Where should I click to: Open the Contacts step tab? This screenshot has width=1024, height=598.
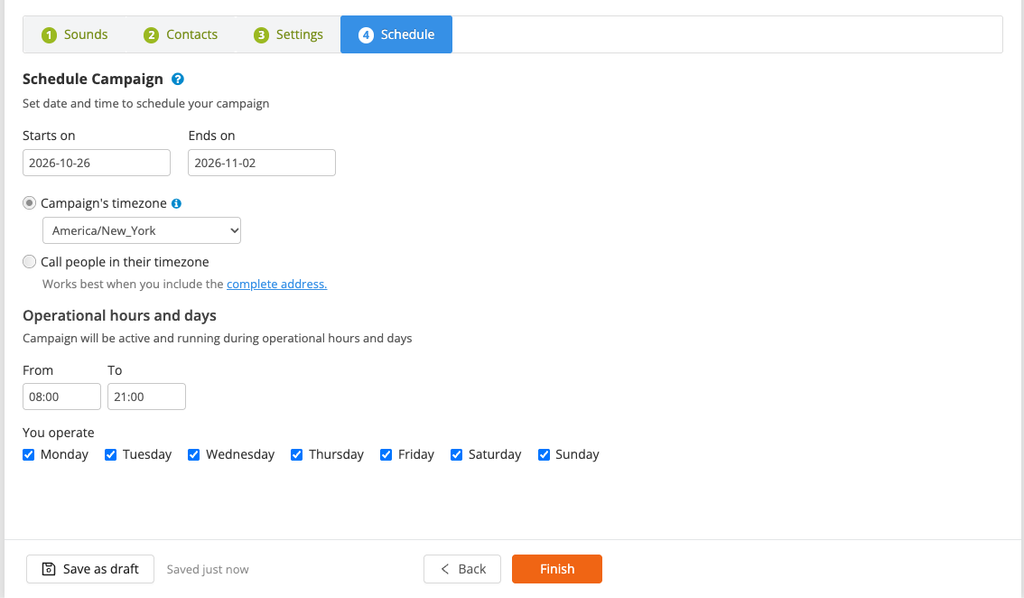180,35
